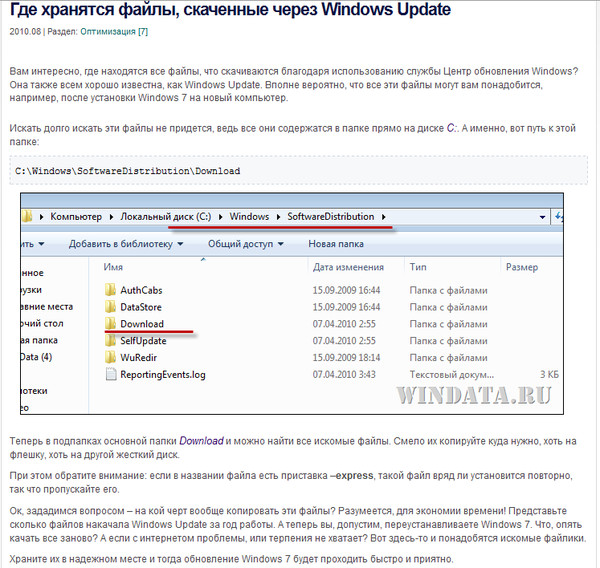Click the address bar folder icon
600x568 pixels.
click(27, 216)
